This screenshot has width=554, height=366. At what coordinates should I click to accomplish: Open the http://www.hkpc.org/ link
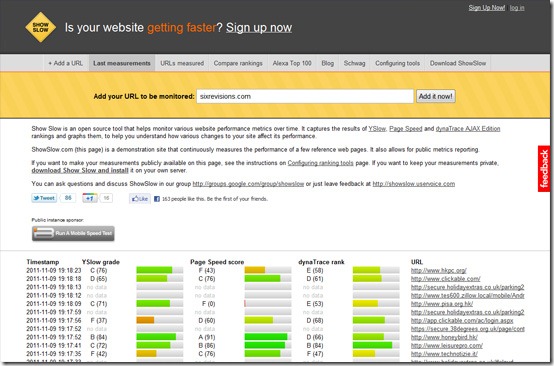click(438, 271)
